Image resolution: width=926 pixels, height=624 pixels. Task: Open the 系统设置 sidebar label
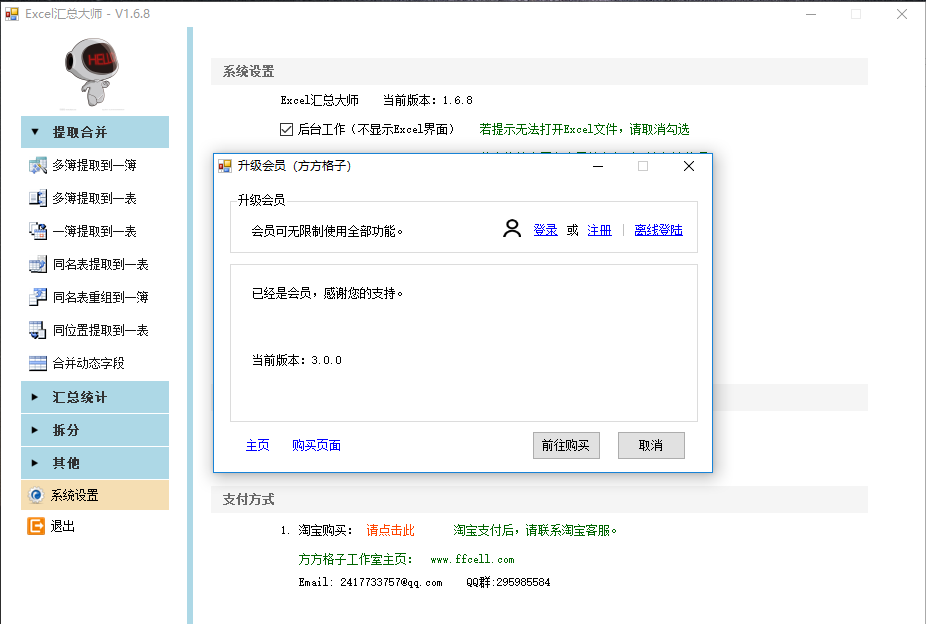74,495
